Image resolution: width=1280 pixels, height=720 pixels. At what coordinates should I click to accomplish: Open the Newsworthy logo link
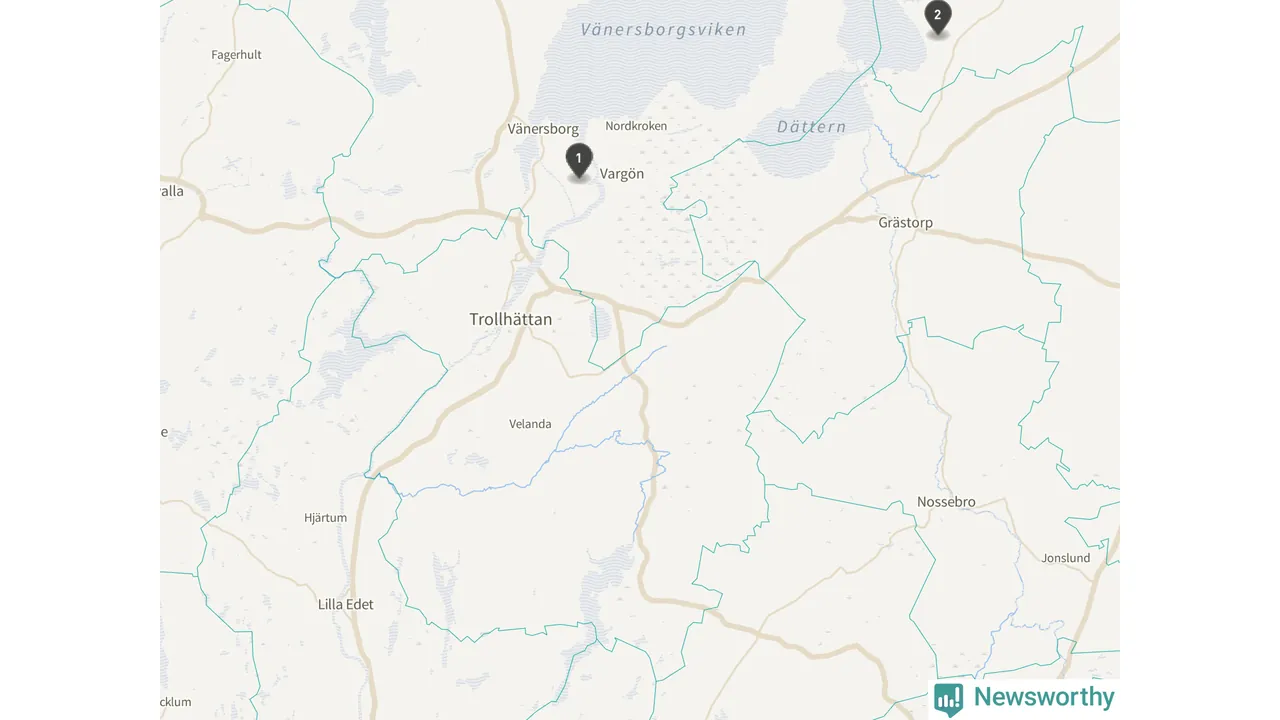click(1024, 698)
